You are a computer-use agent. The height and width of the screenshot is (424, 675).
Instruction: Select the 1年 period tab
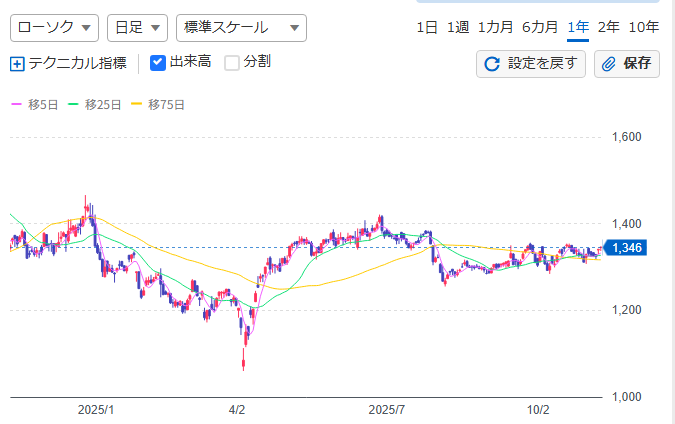point(578,28)
